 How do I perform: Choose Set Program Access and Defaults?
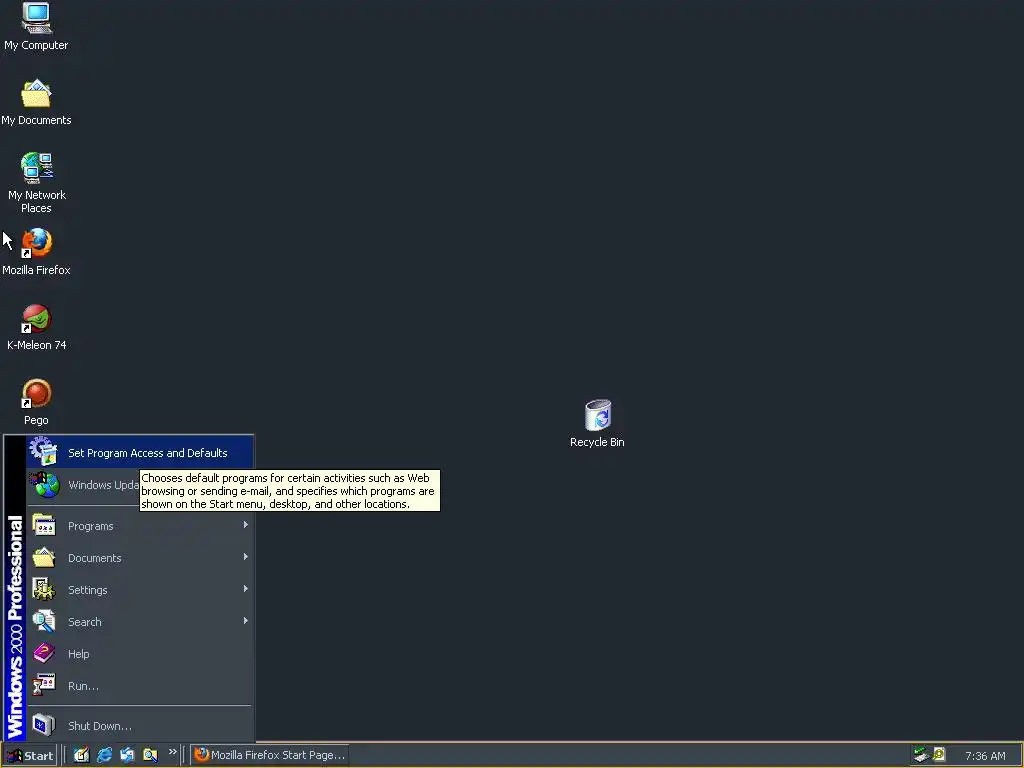click(140, 453)
